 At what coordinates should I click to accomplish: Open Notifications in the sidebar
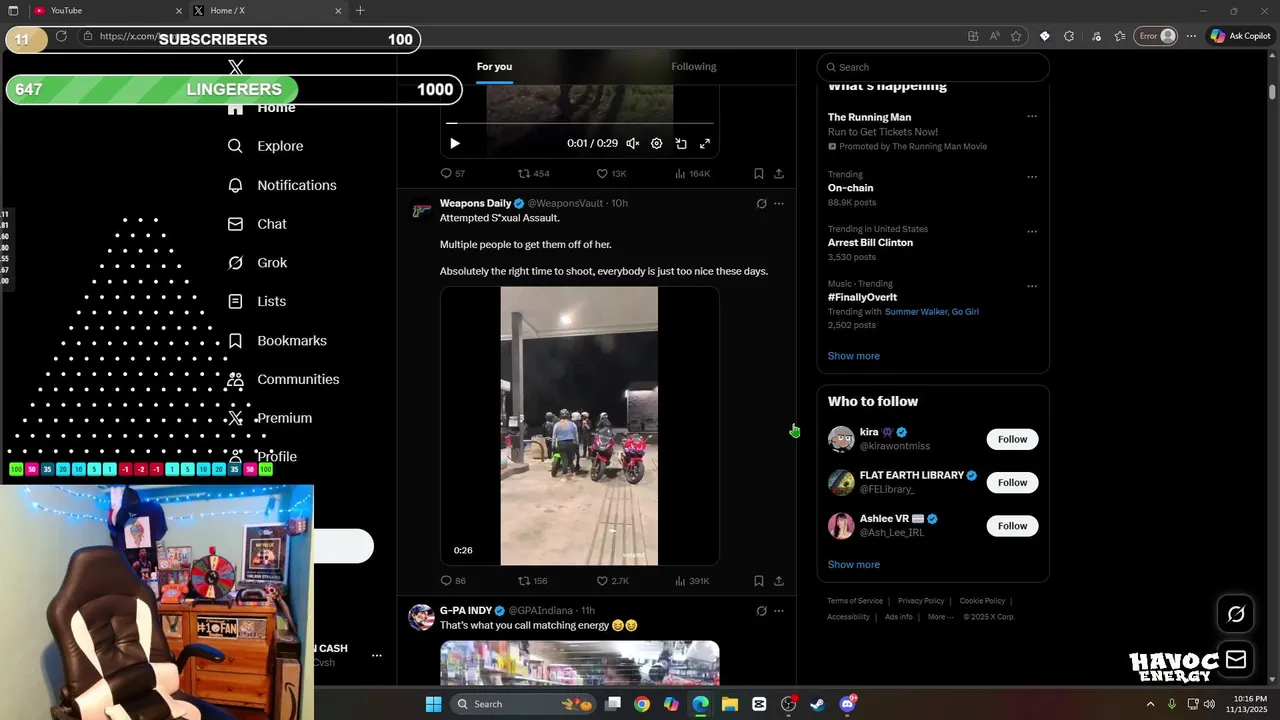click(283, 185)
